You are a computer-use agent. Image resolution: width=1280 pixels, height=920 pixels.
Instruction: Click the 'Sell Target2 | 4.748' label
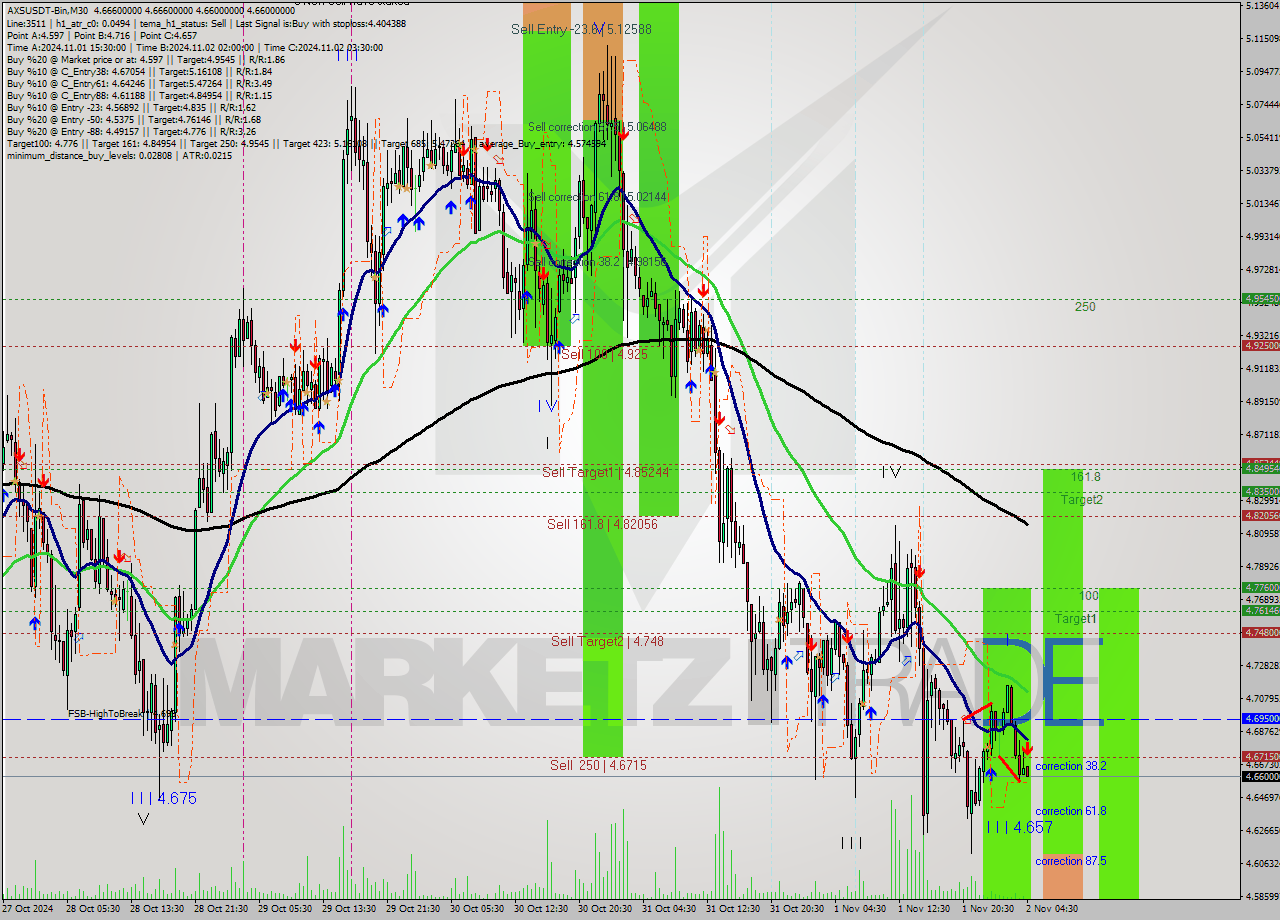click(607, 641)
